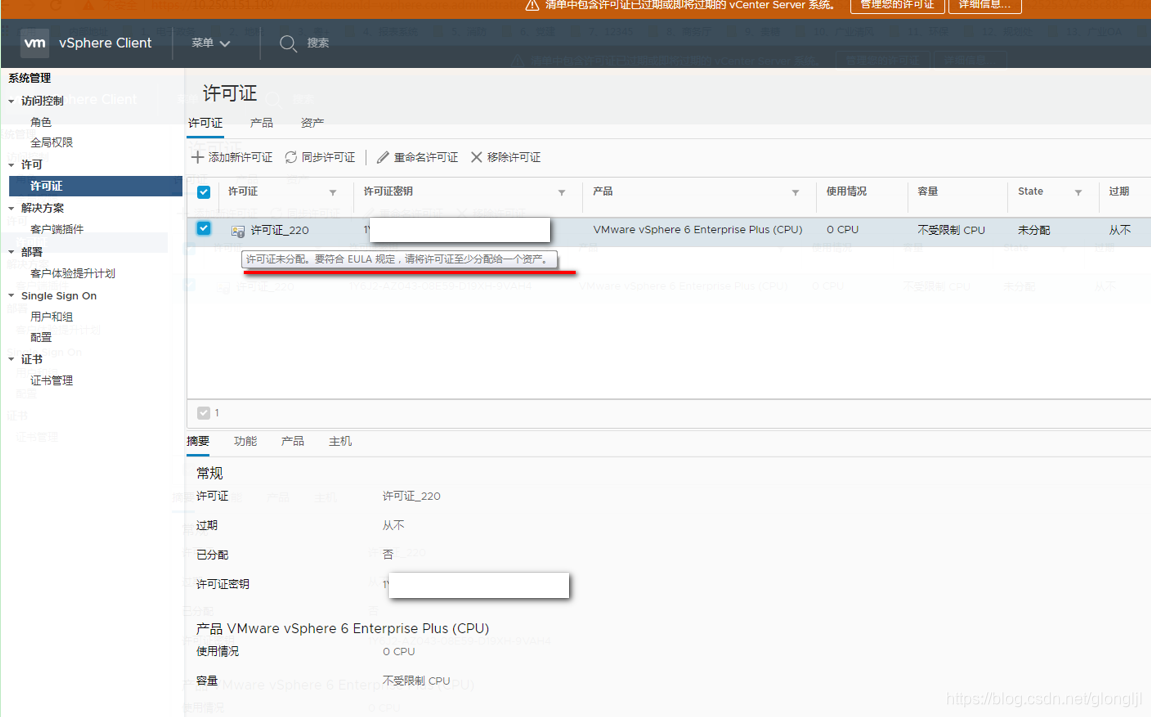Click the selected count checkbox in the table footer
Screen dimensions: 1151x717
coord(204,413)
